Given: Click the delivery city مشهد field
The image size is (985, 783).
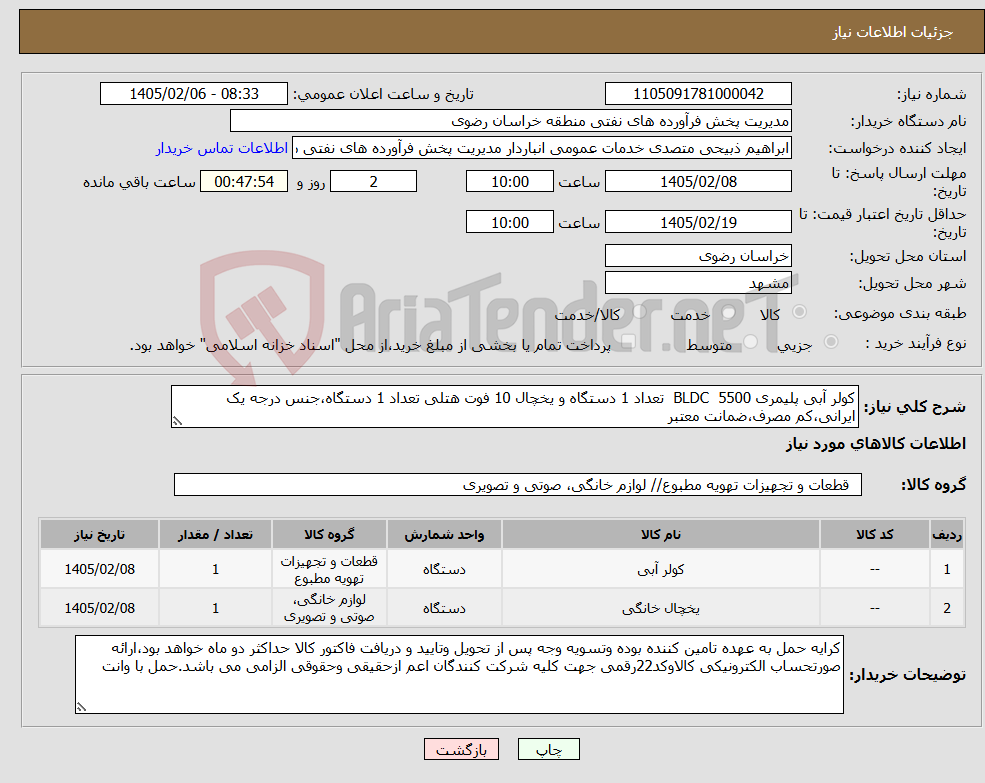Looking at the screenshot, I should coord(698,283).
